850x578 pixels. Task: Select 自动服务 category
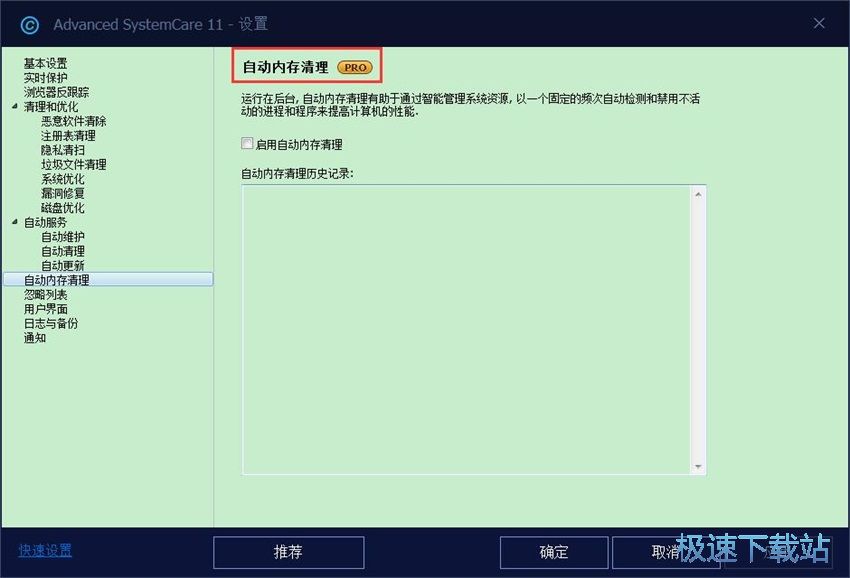pyautogui.click(x=46, y=222)
